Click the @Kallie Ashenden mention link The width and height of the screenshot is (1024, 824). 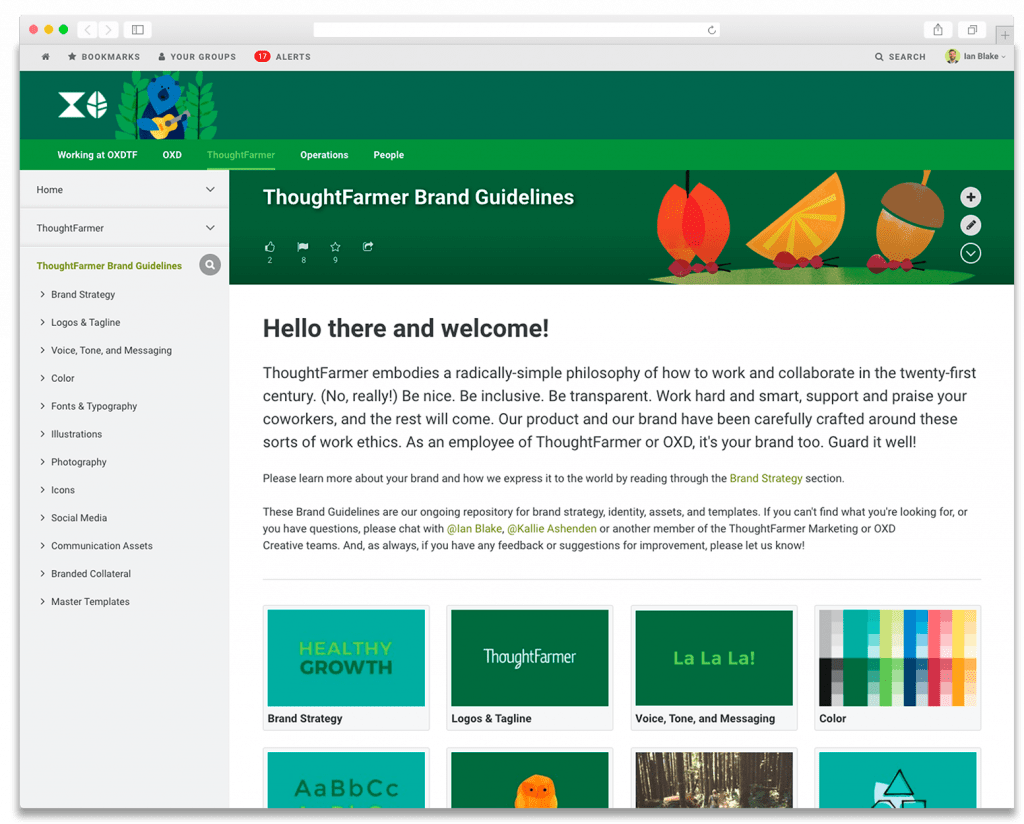[551, 528]
